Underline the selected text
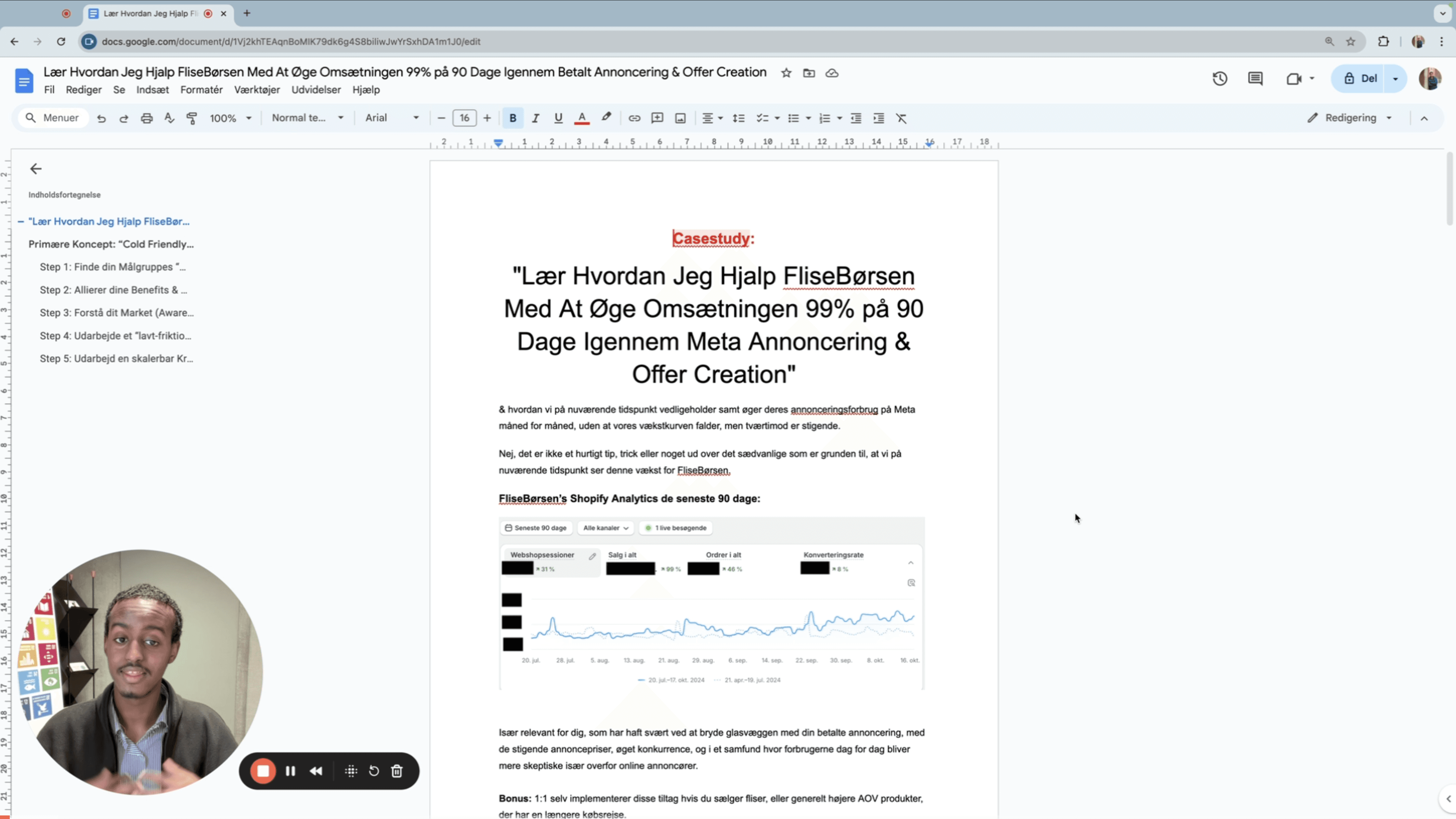This screenshot has height=819, width=1456. point(558,118)
